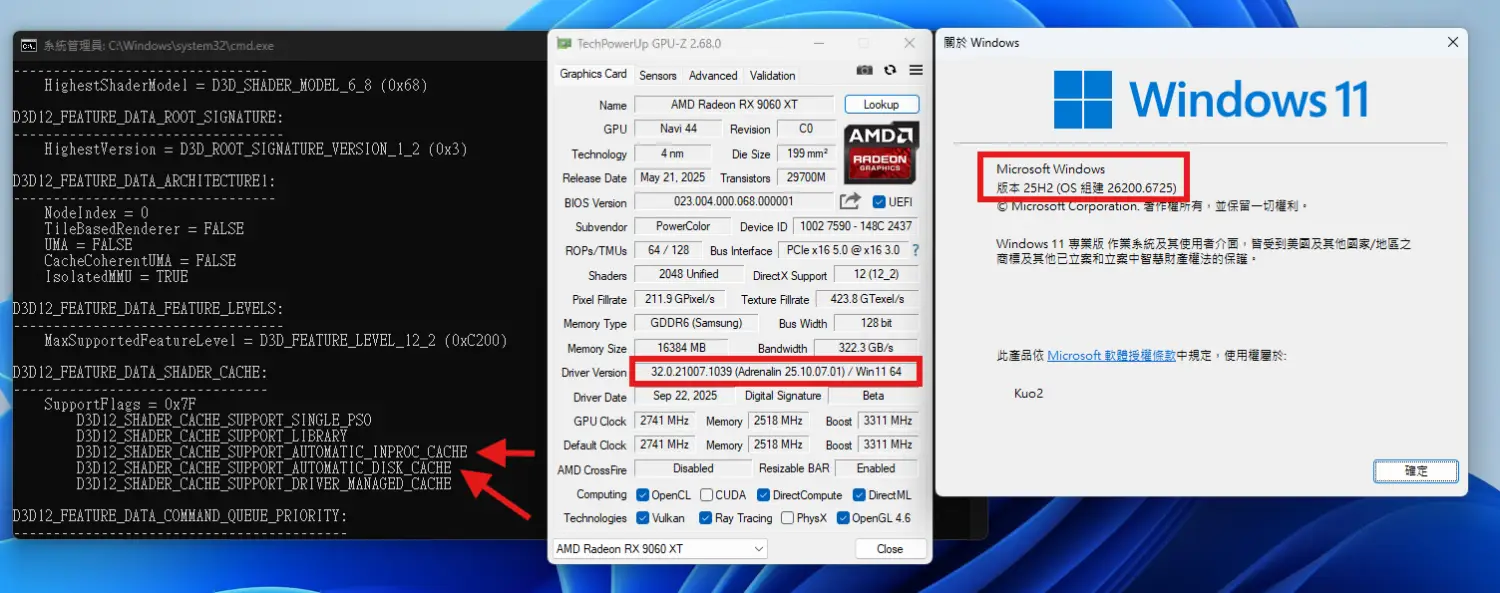Click the Bus Interface question mark icon
Screen dimensions: 1500x593
pyautogui.click(x=915, y=250)
